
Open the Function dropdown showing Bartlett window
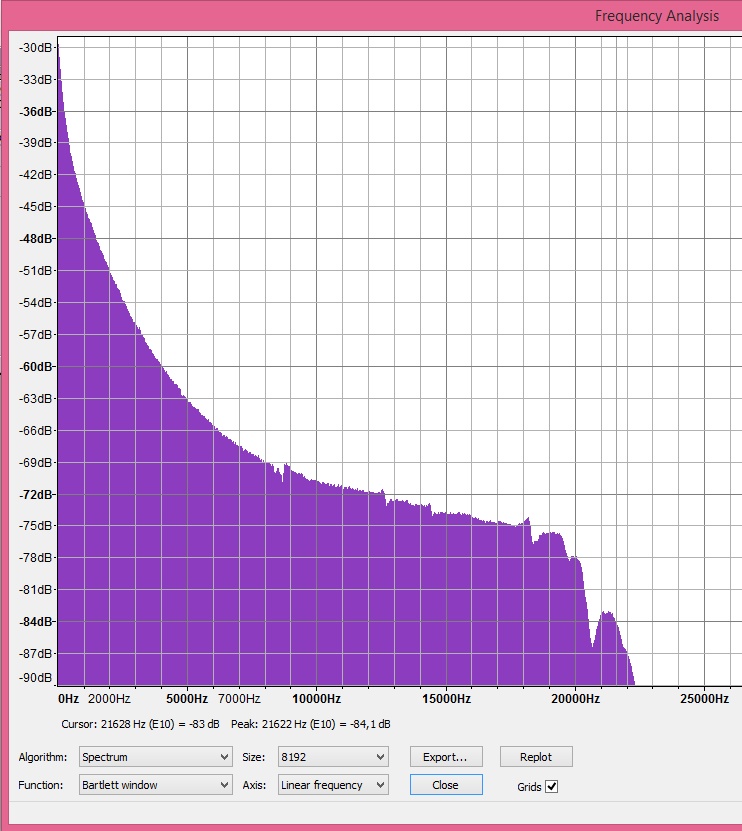pyautogui.click(x=156, y=785)
